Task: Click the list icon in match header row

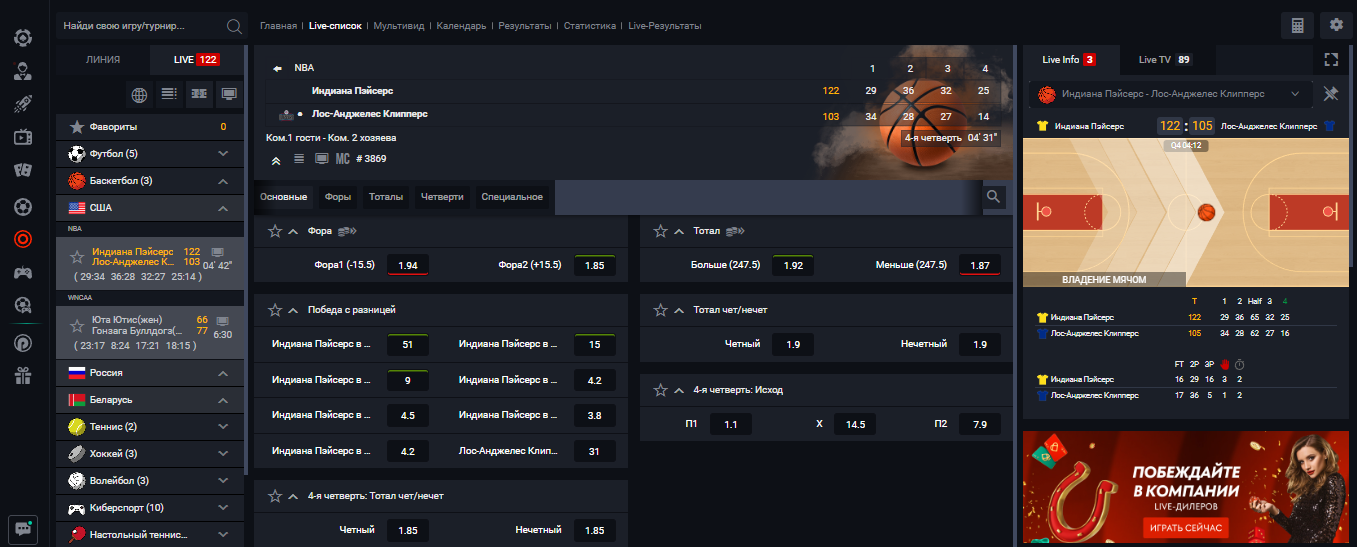Action: (x=299, y=159)
